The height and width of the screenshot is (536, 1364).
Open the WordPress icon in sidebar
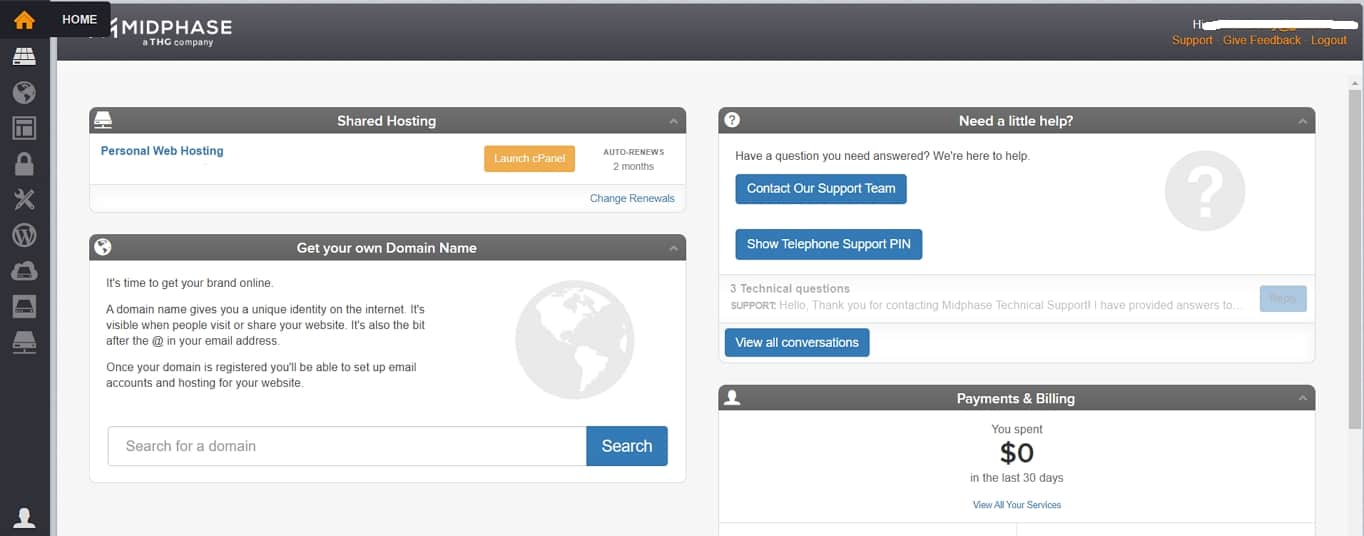24,235
